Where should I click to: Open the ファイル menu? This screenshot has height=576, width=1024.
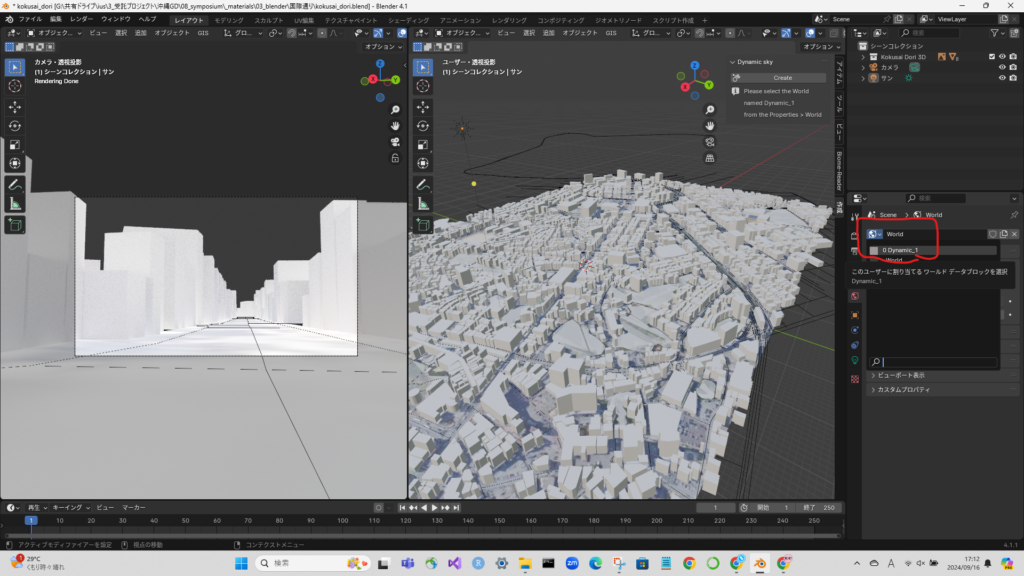pos(30,19)
